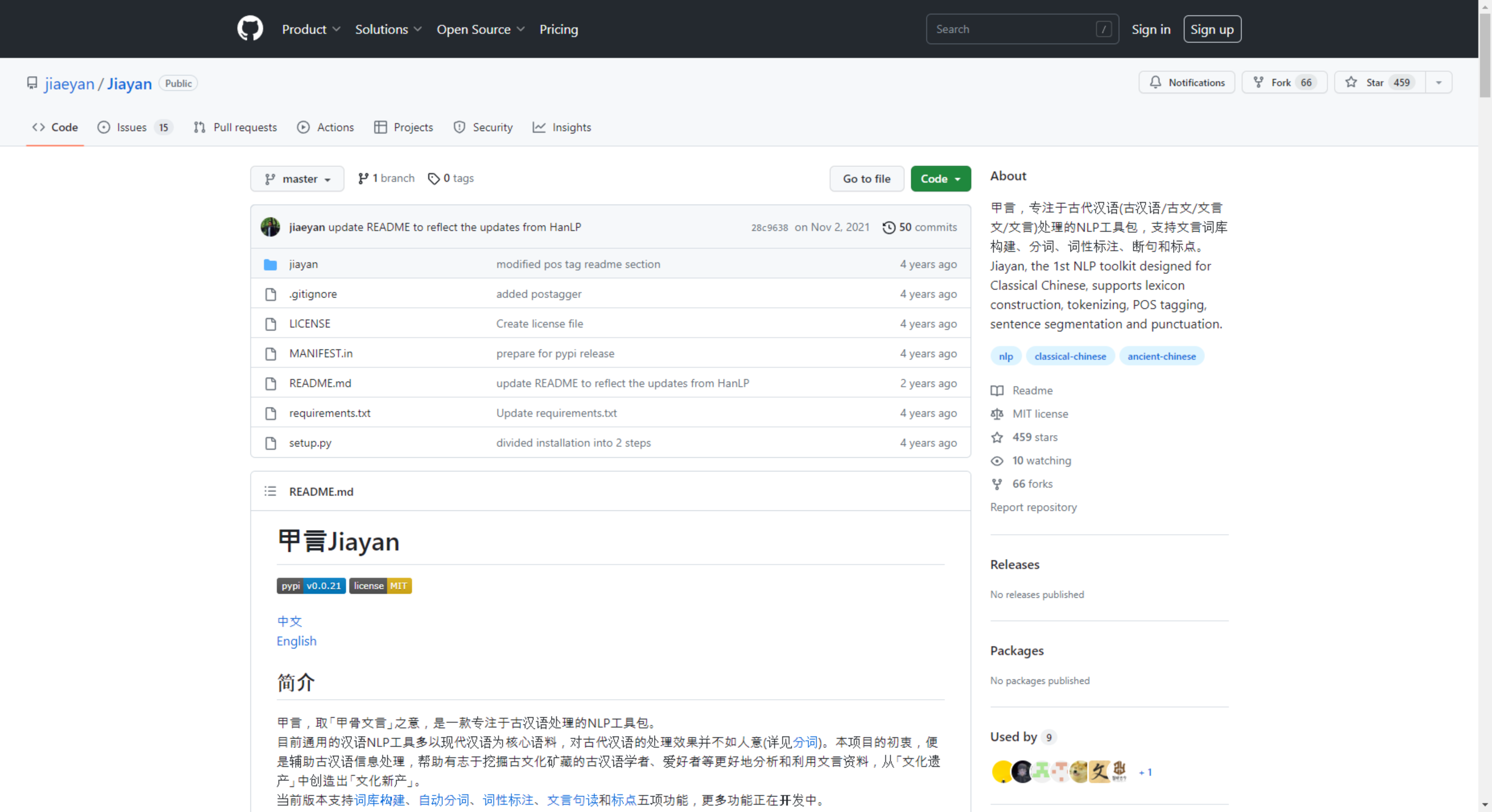Image resolution: width=1492 pixels, height=812 pixels.
Task: Open the master branch selector
Action: pyautogui.click(x=297, y=179)
